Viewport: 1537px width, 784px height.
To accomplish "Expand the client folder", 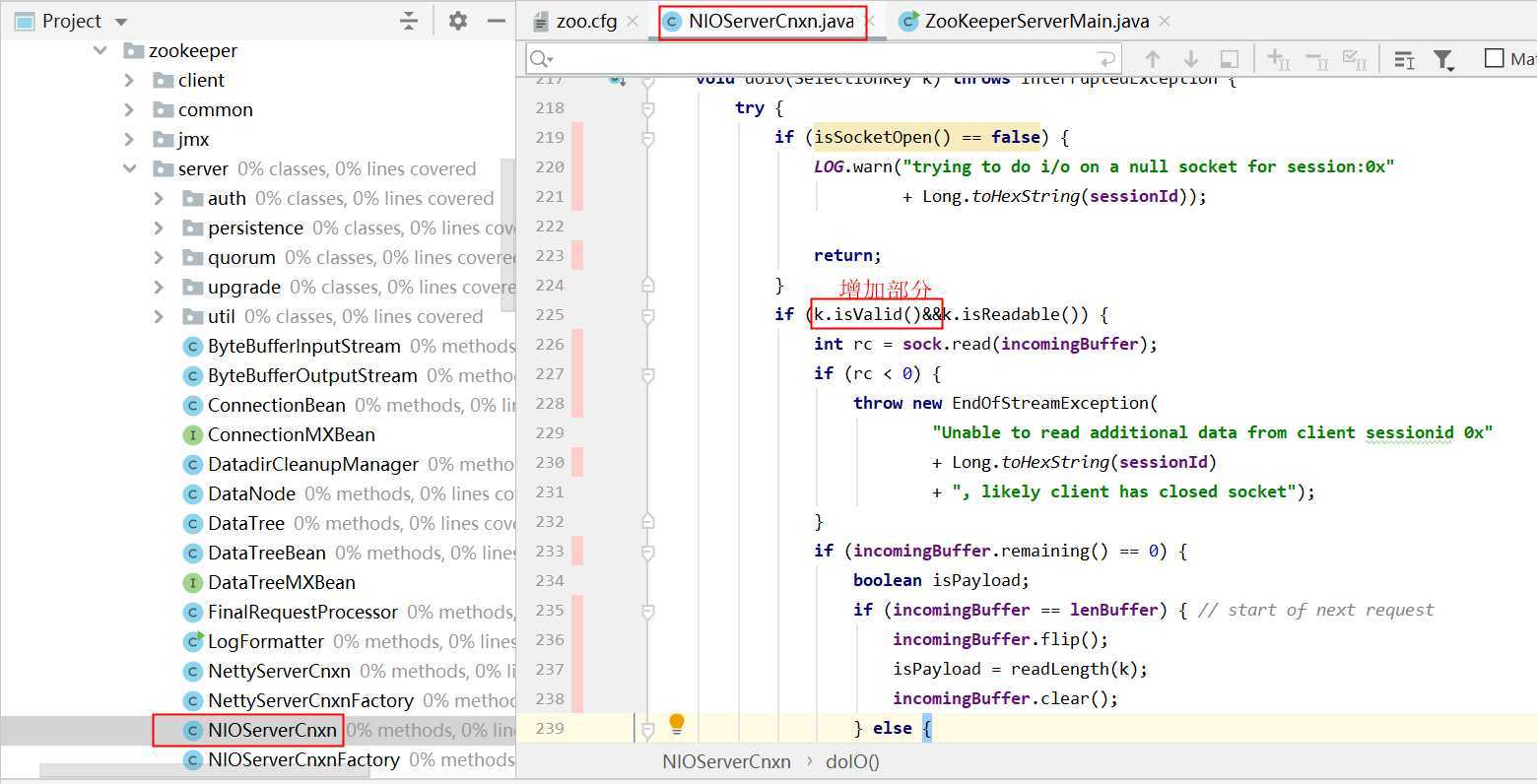I will coord(129,80).
